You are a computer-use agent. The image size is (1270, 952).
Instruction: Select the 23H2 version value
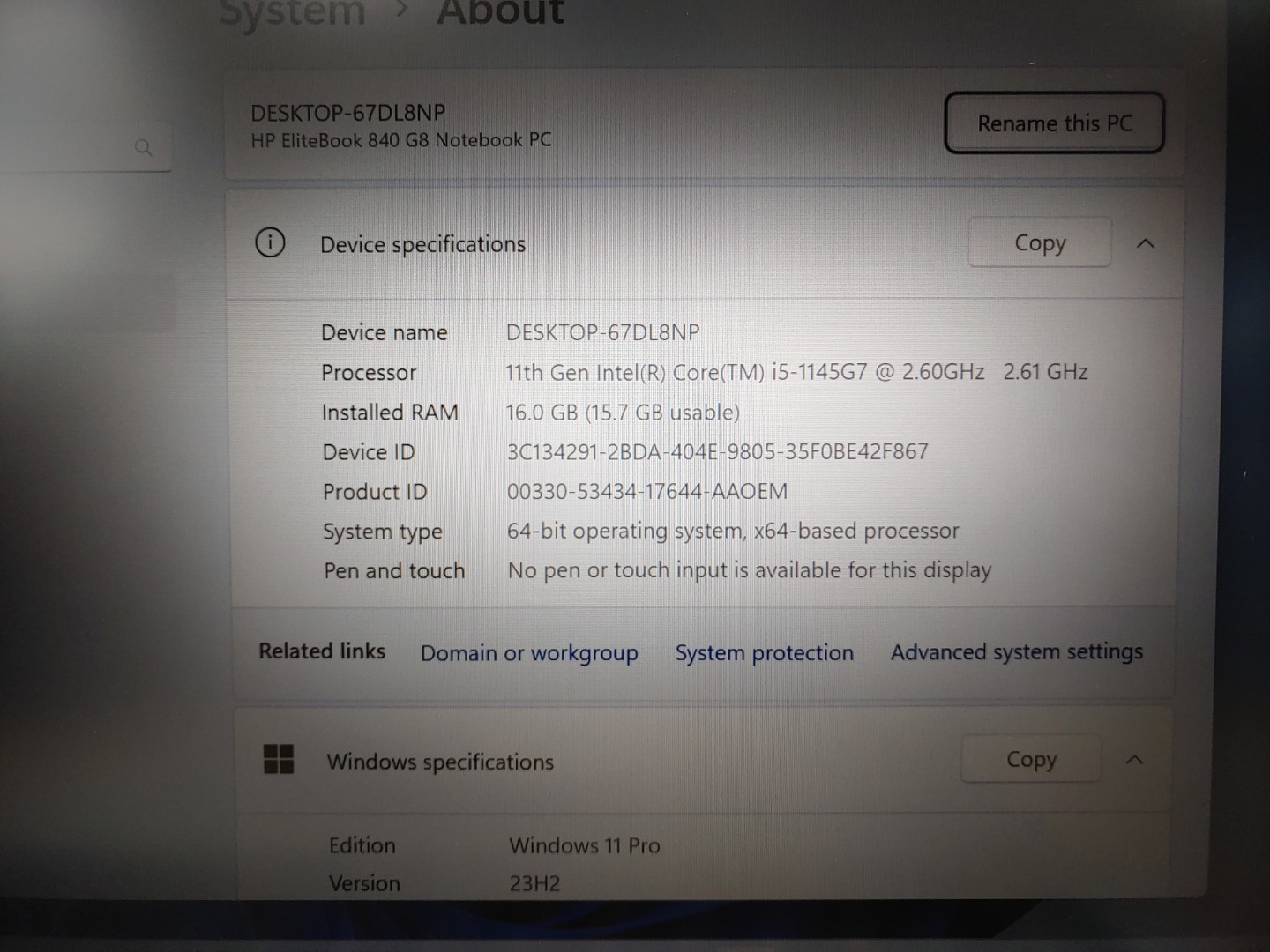[x=534, y=883]
